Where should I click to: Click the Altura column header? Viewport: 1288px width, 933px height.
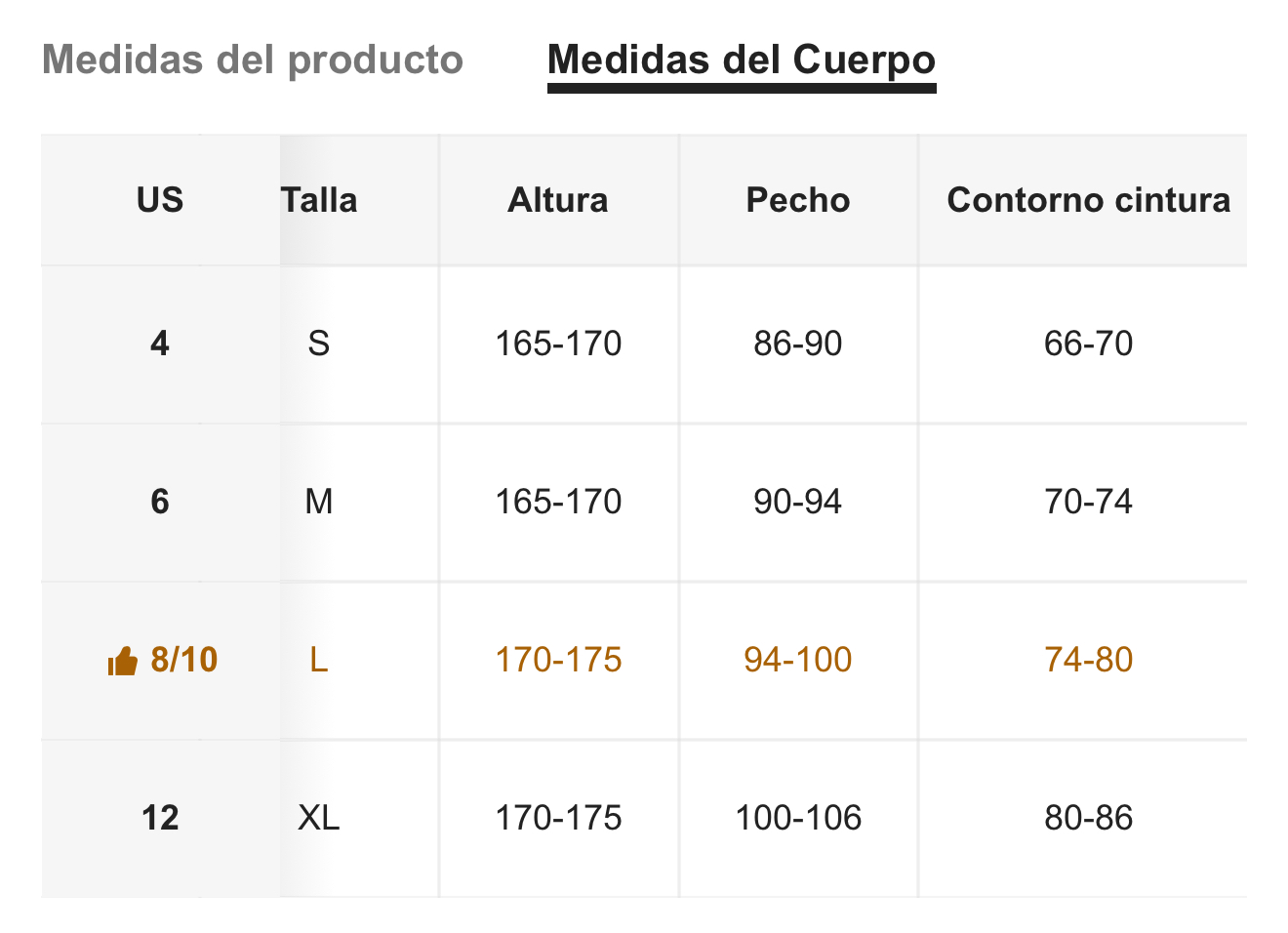(x=558, y=200)
